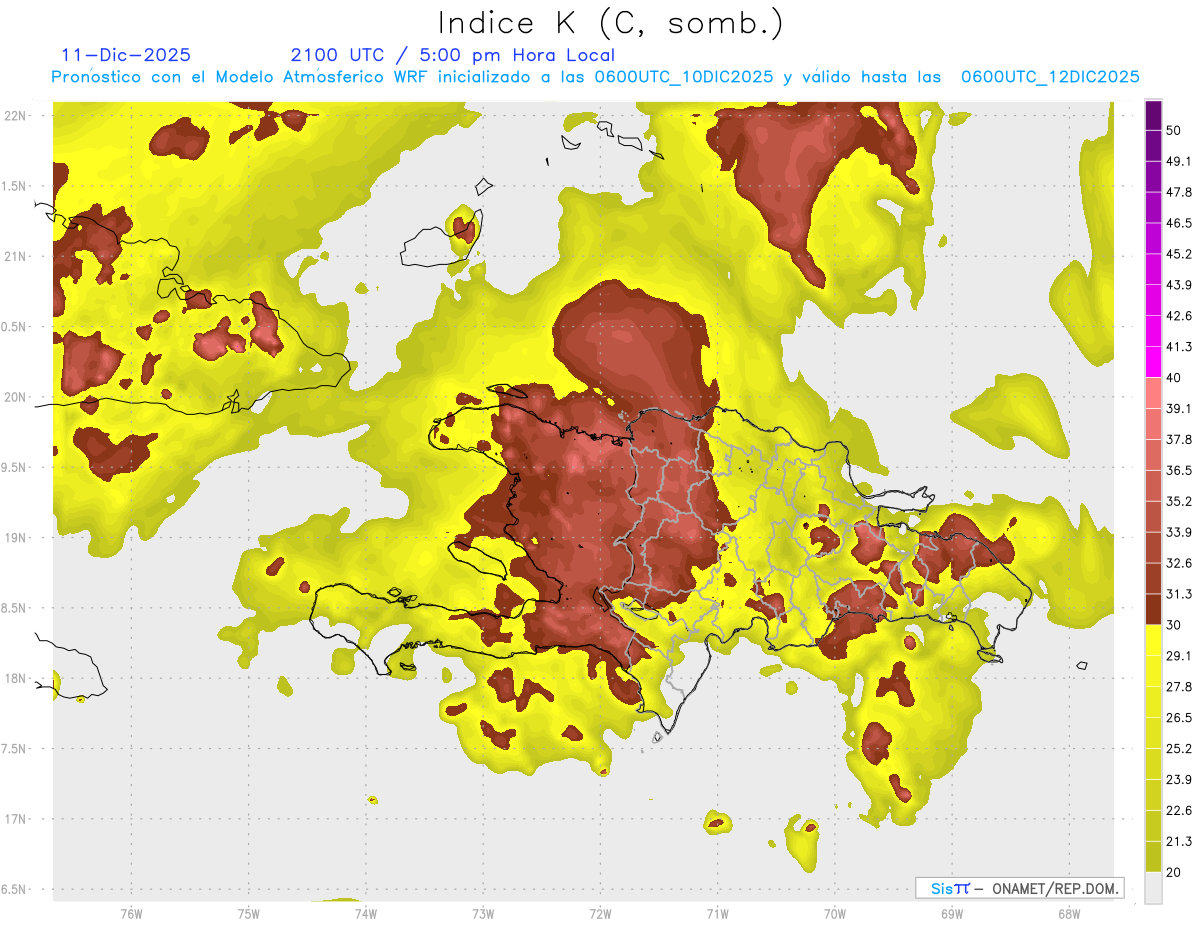The height and width of the screenshot is (927, 1200).
Task: Click the '23.9' colorbar label
Action: click(1179, 780)
